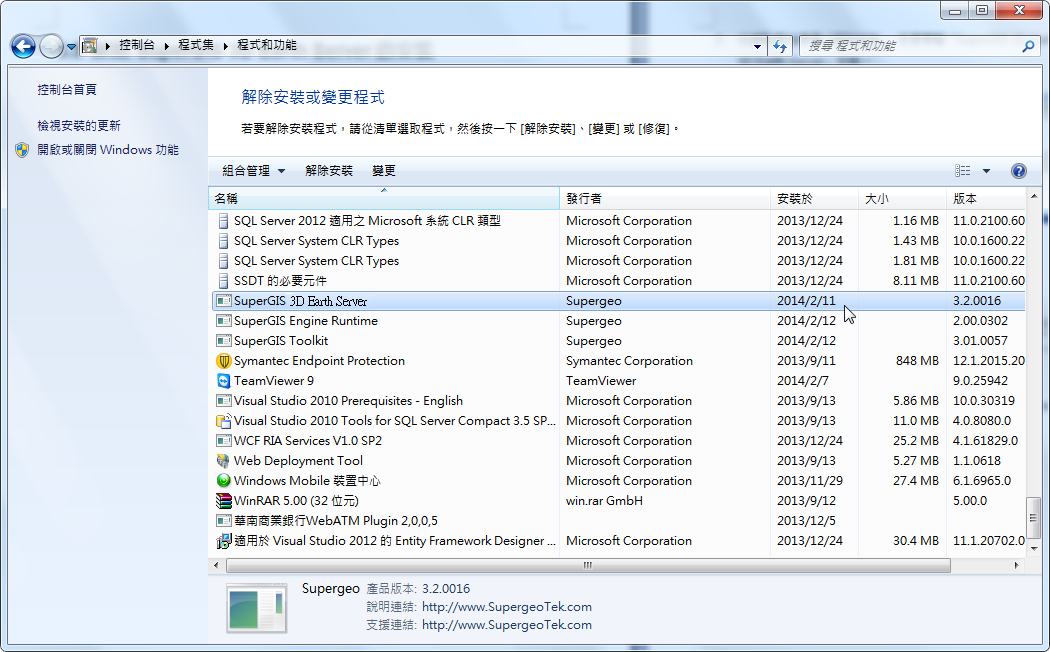Select SuperGIS Toolkit program name

281,341
